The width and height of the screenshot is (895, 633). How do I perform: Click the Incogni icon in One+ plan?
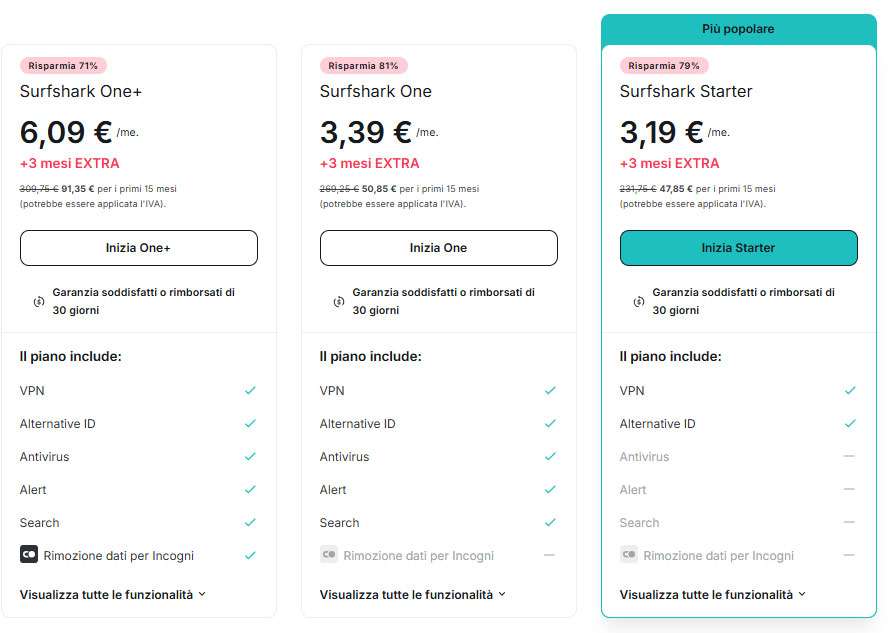click(x=28, y=554)
